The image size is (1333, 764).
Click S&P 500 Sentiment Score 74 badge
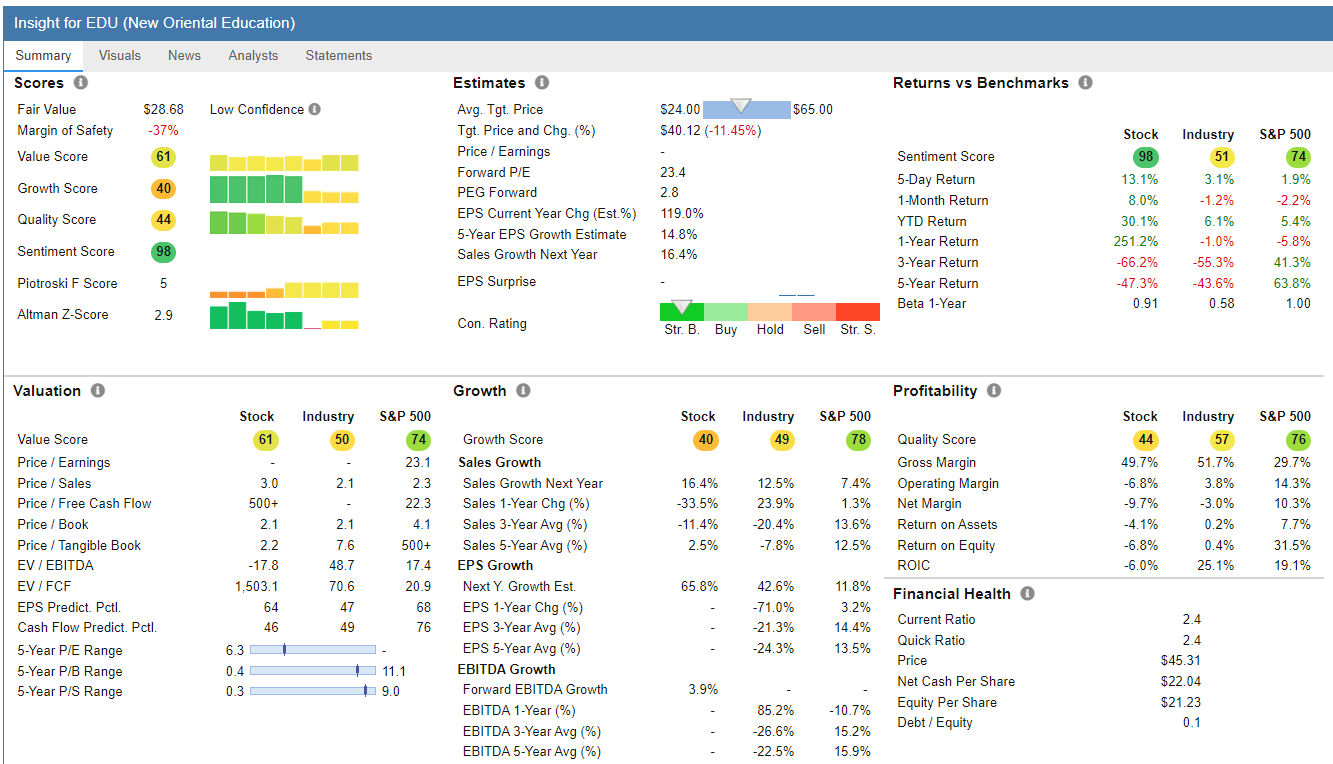[1297, 157]
